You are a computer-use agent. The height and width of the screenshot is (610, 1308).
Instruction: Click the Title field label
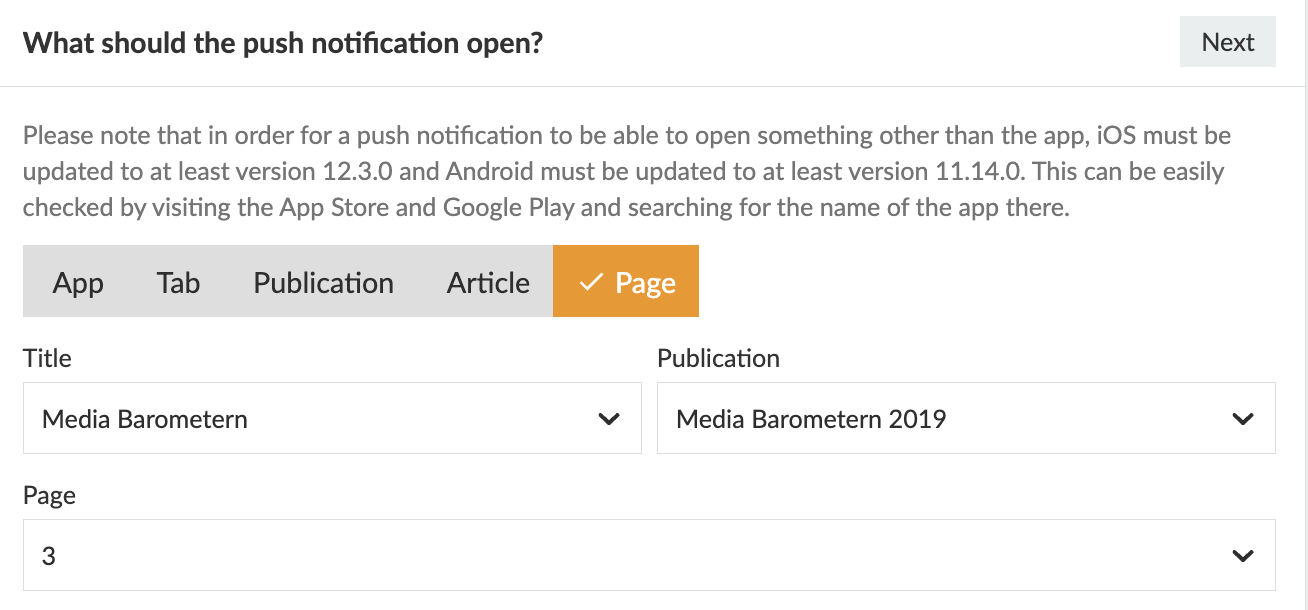[47, 358]
